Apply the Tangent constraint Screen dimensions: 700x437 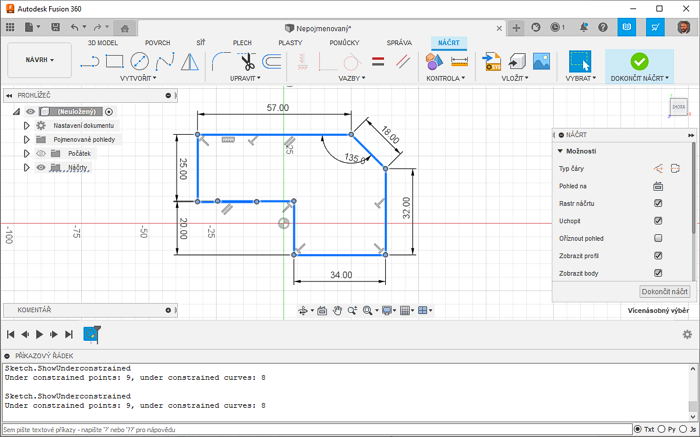pos(352,61)
